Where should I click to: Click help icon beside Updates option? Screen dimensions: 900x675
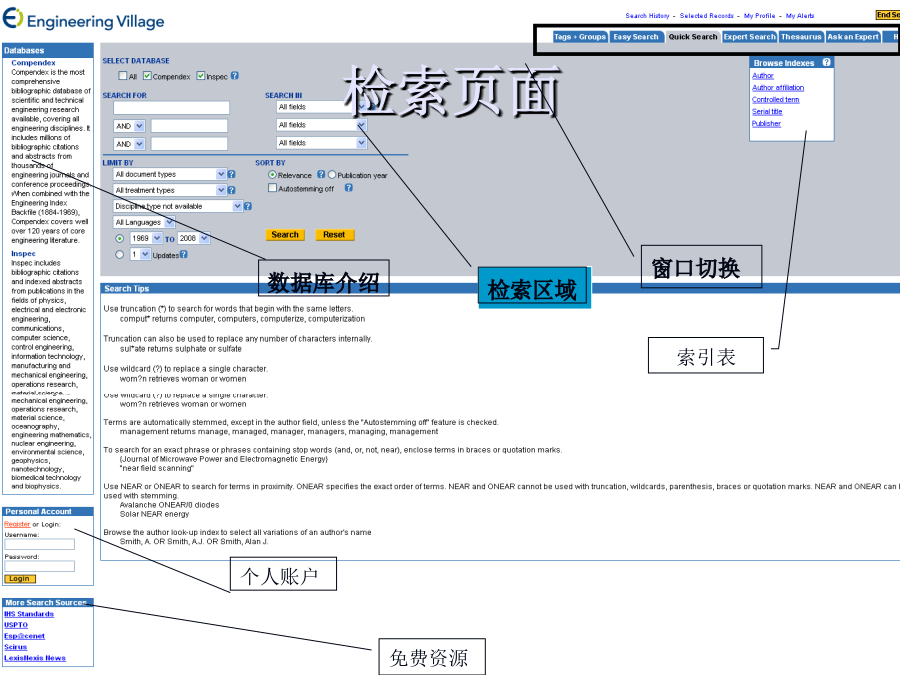(184, 254)
